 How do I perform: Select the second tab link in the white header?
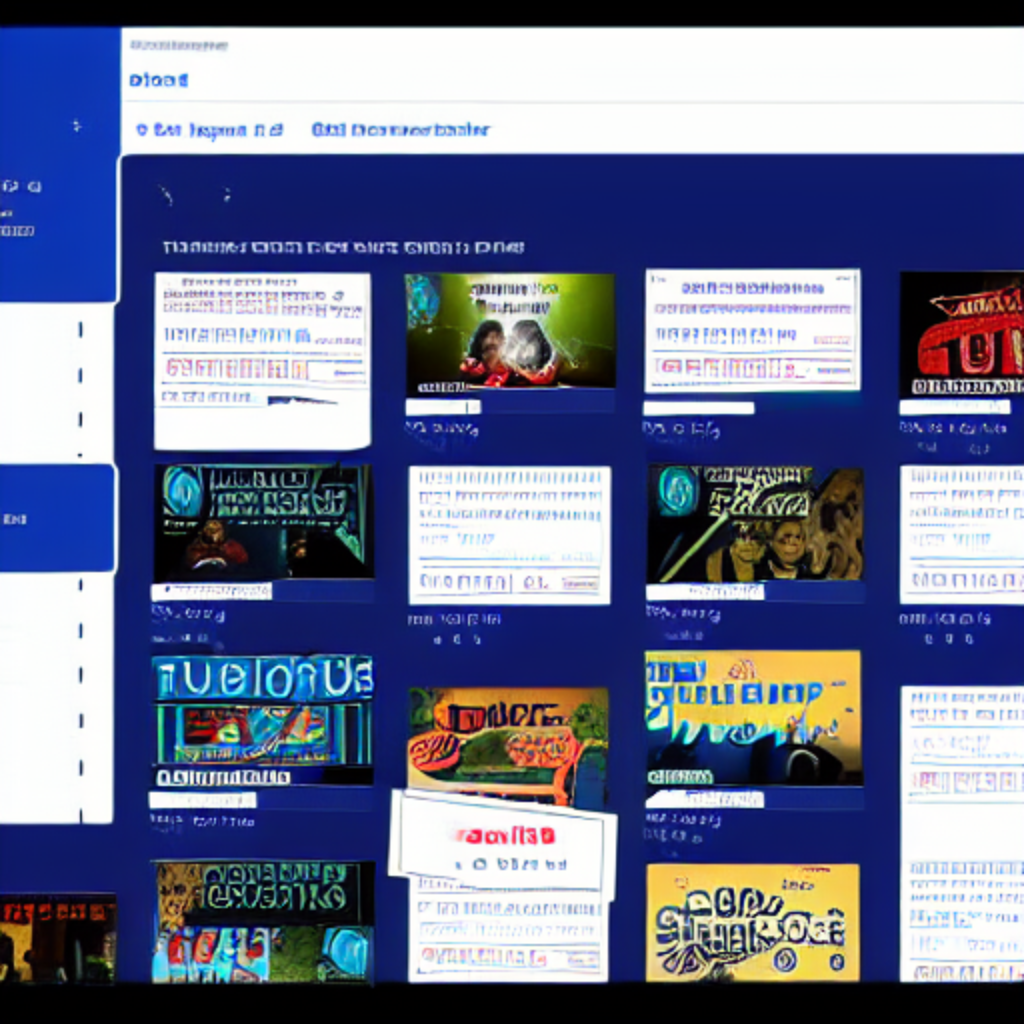tap(400, 130)
